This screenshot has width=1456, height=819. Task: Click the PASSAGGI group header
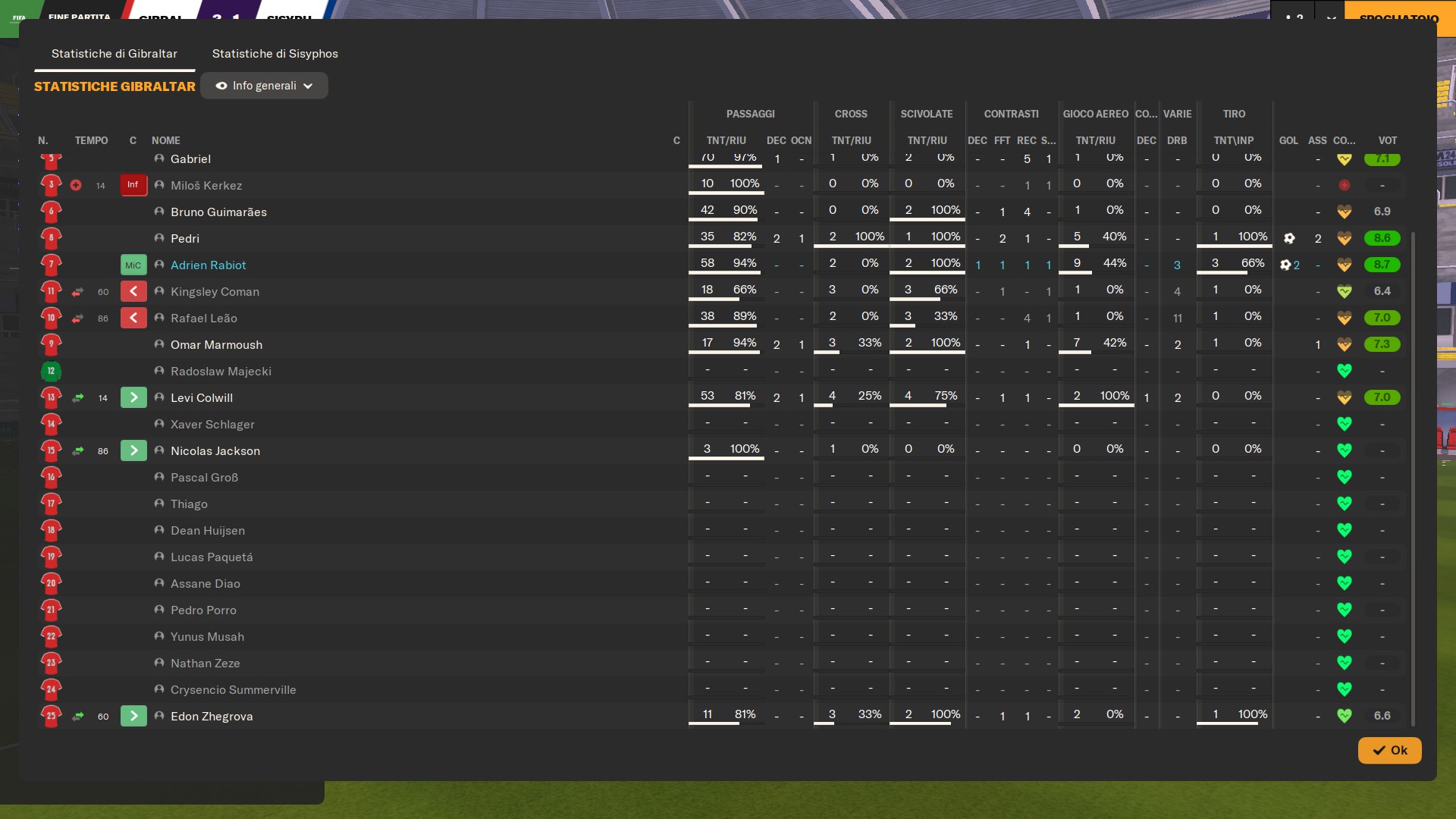751,114
